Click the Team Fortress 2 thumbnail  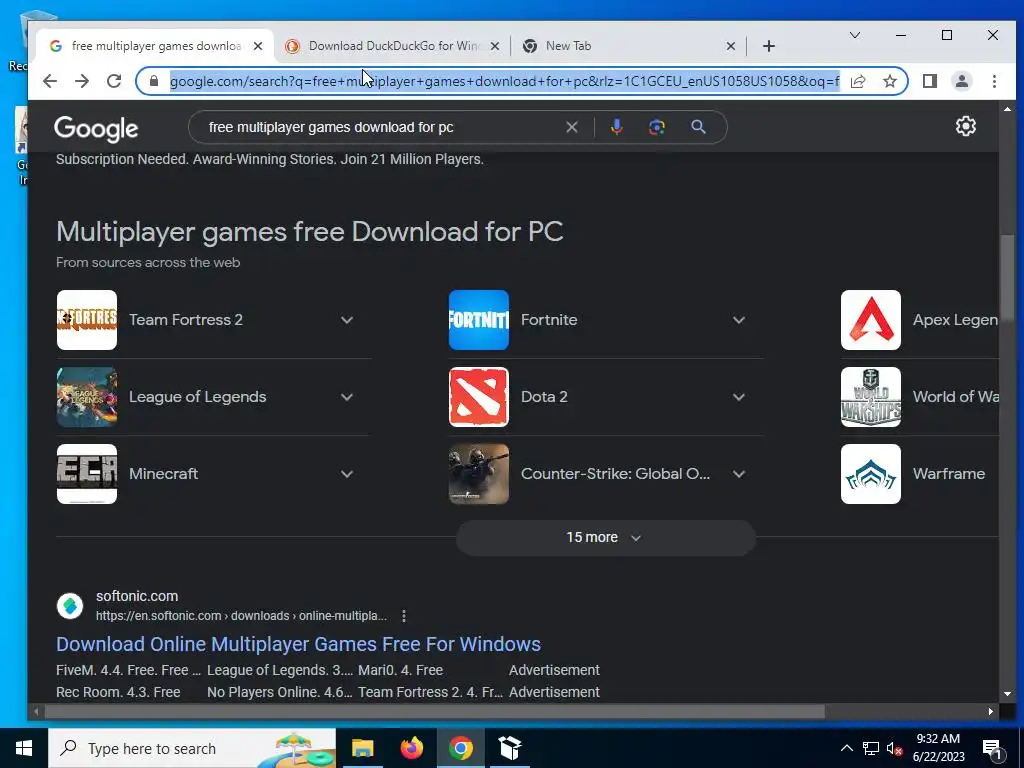[x=87, y=320]
